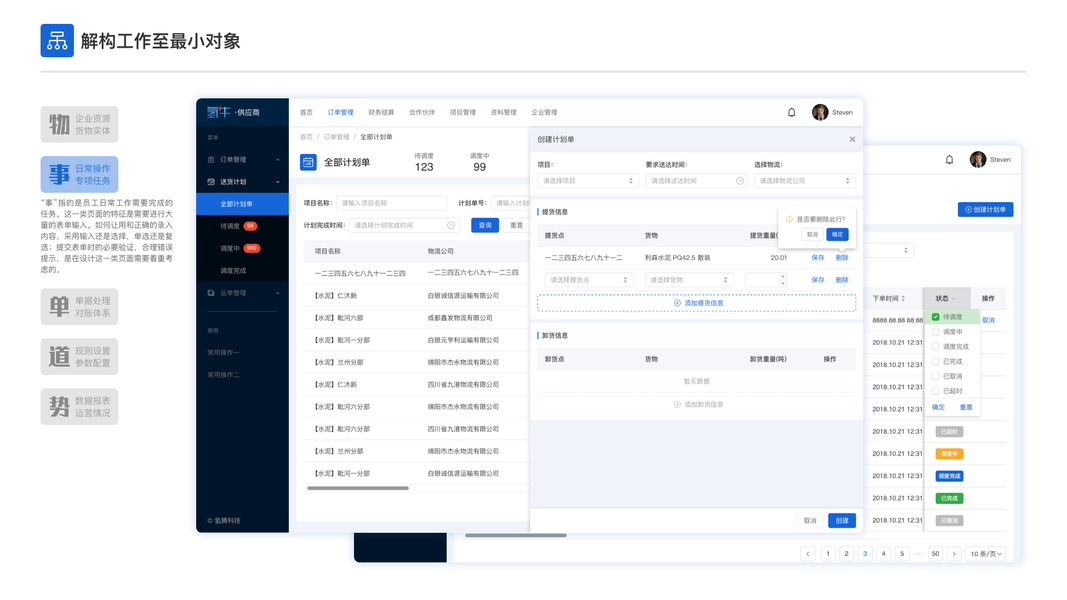The height and width of the screenshot is (600, 1067).
Task: Click the green 已完成 status tag
Action: [x=949, y=499]
